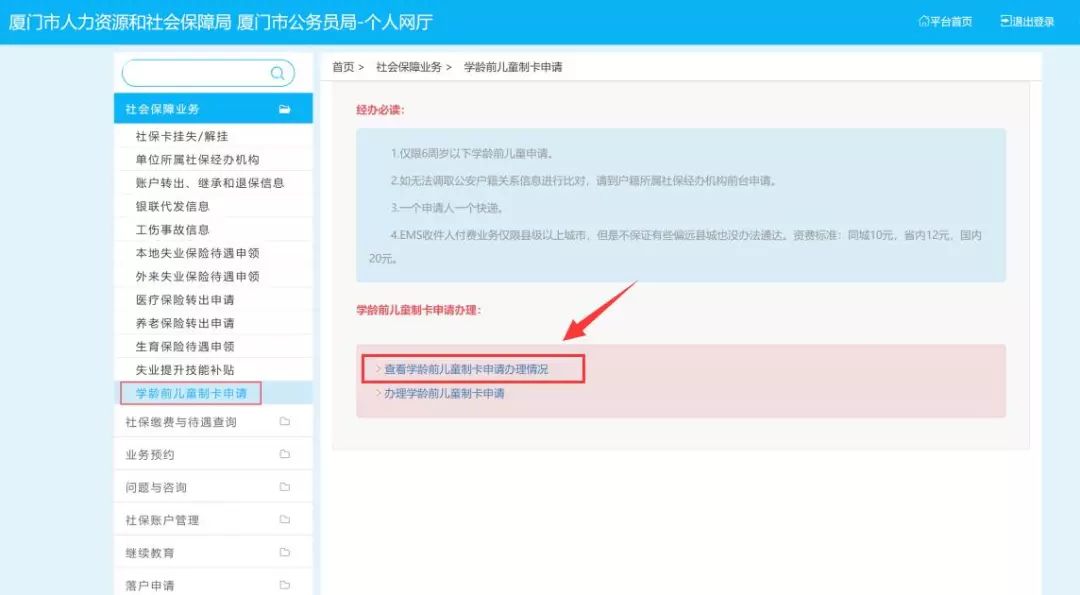Click the 经办必读 heading

pos(380,109)
